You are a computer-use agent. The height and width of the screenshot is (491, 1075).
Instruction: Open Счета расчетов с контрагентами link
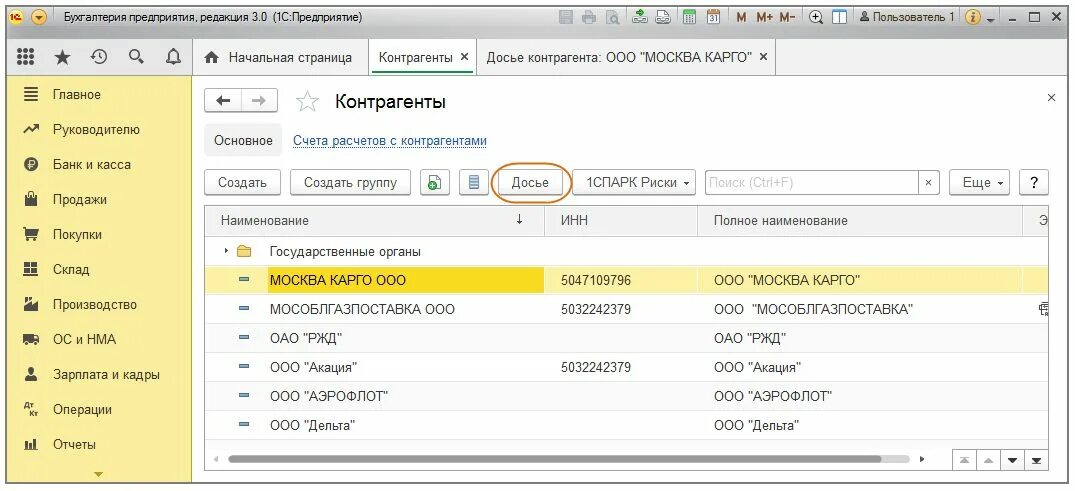tap(390, 141)
